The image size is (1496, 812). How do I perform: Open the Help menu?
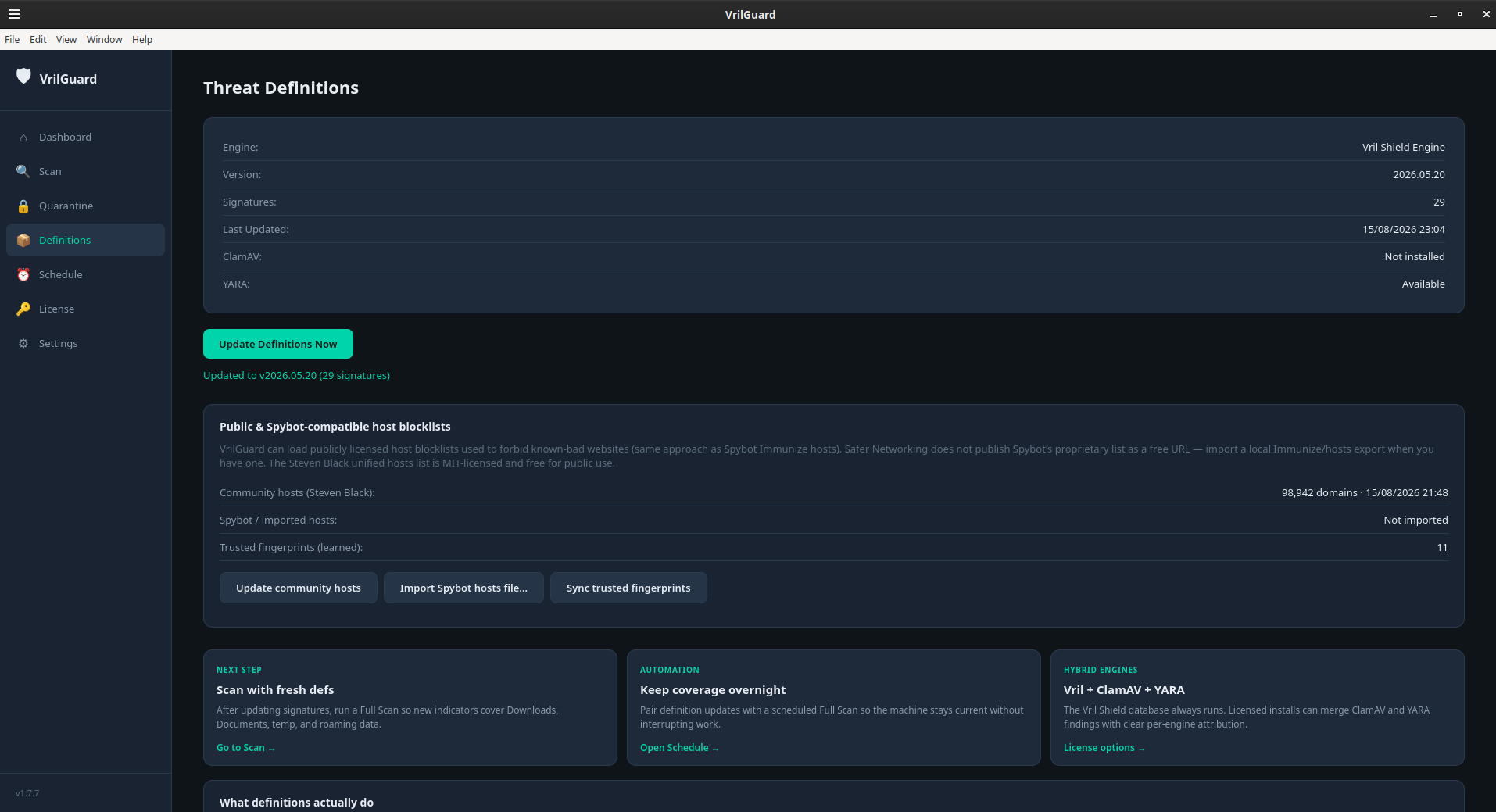click(142, 39)
